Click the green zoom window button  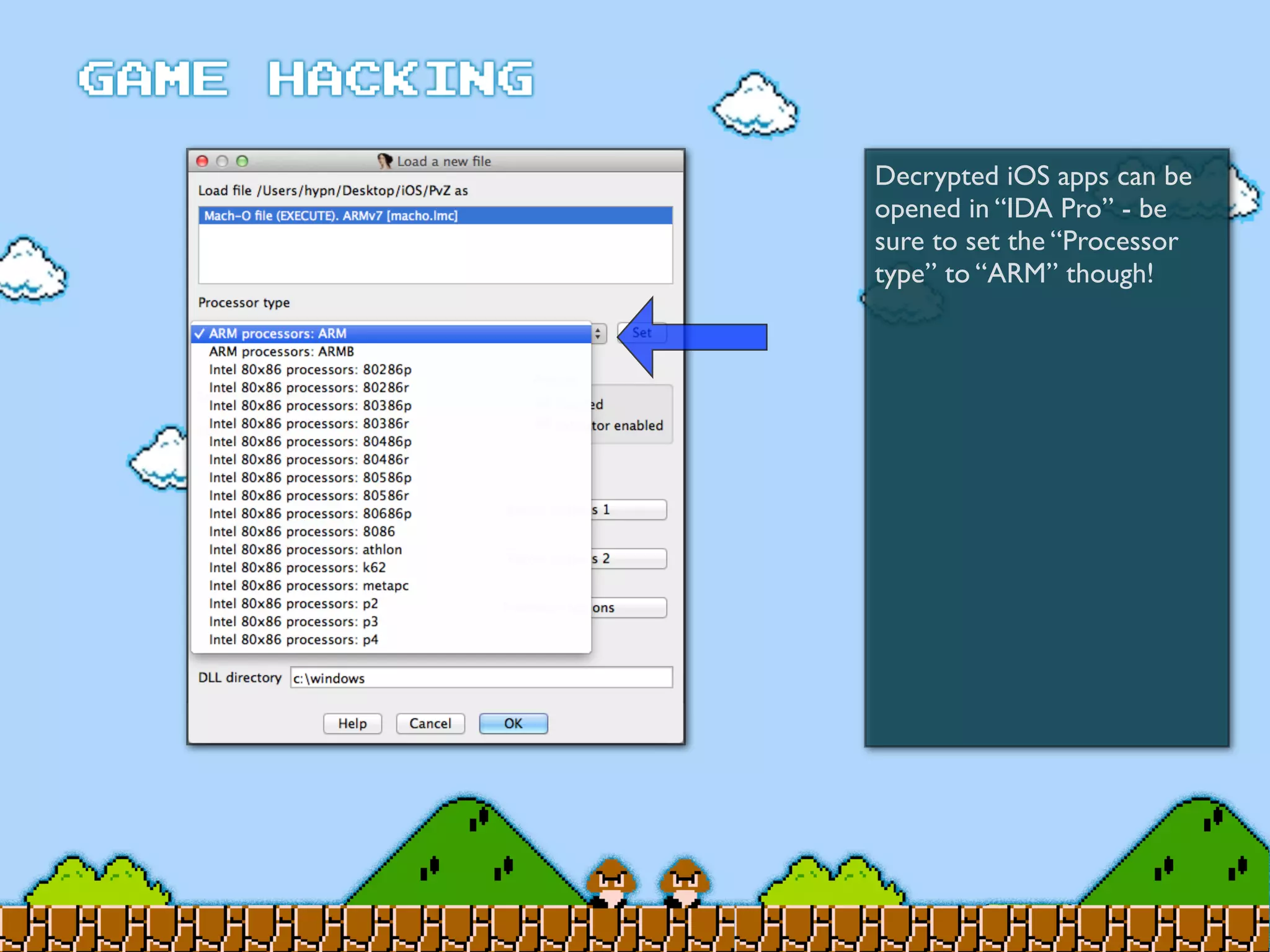pyautogui.click(x=242, y=161)
